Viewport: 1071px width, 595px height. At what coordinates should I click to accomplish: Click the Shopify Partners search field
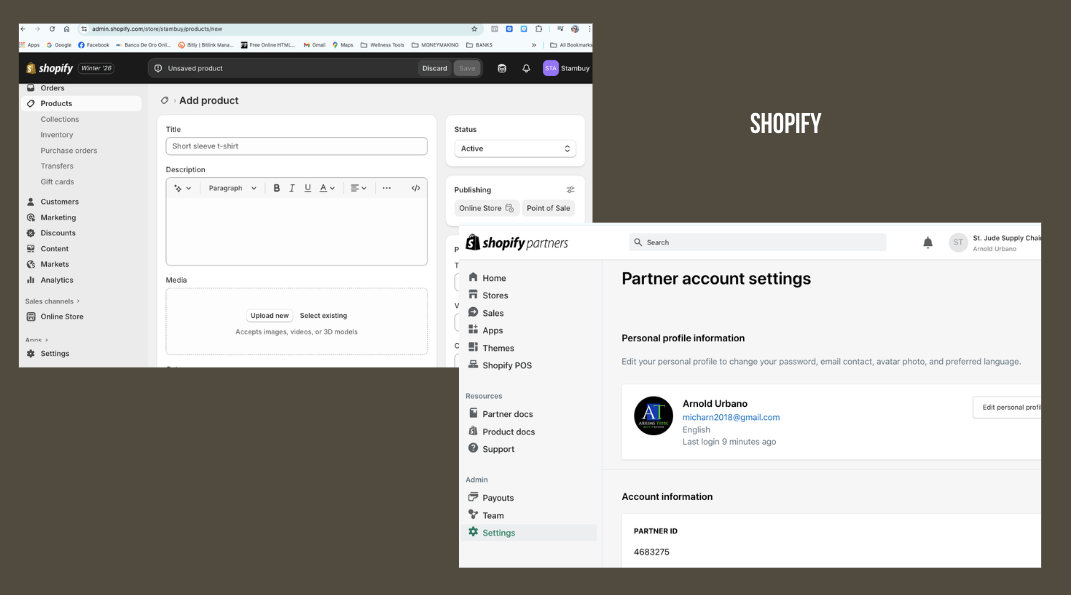coord(757,243)
